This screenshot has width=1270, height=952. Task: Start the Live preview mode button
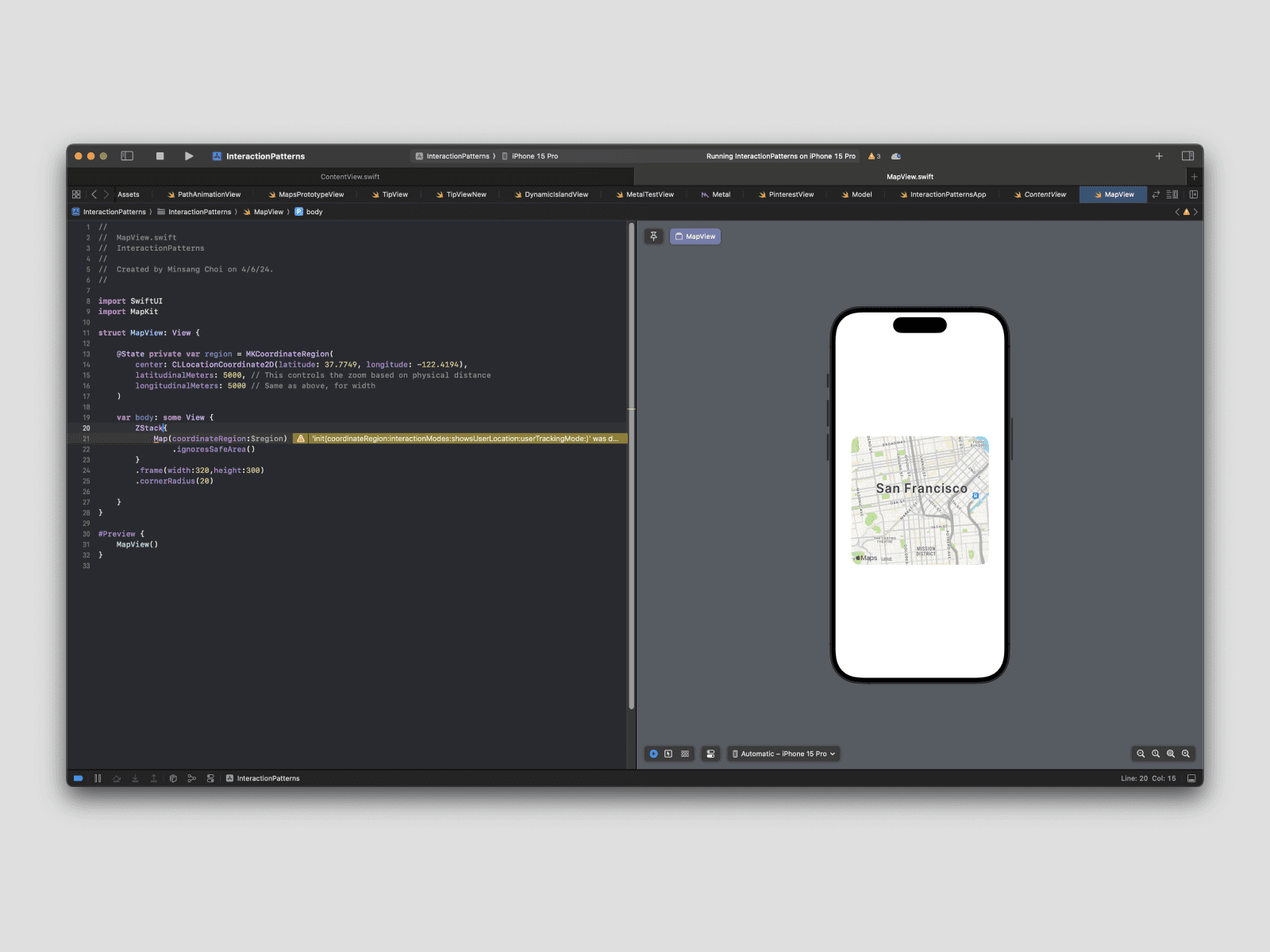click(x=653, y=754)
